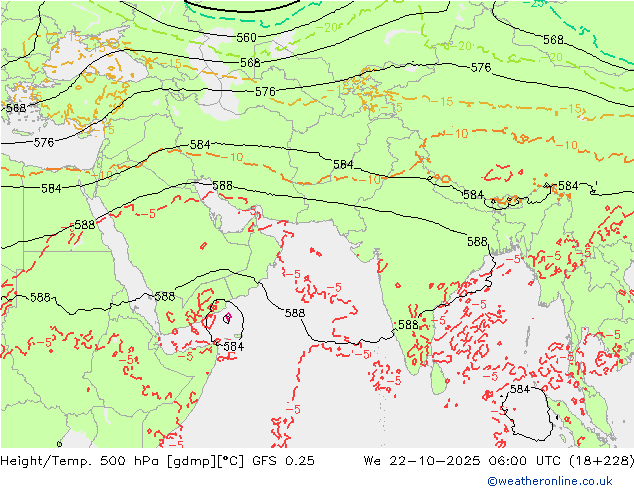Screen dimensions: 634x490
Task: Click the '06:00 UTC' time text
Action: click(523, 460)
